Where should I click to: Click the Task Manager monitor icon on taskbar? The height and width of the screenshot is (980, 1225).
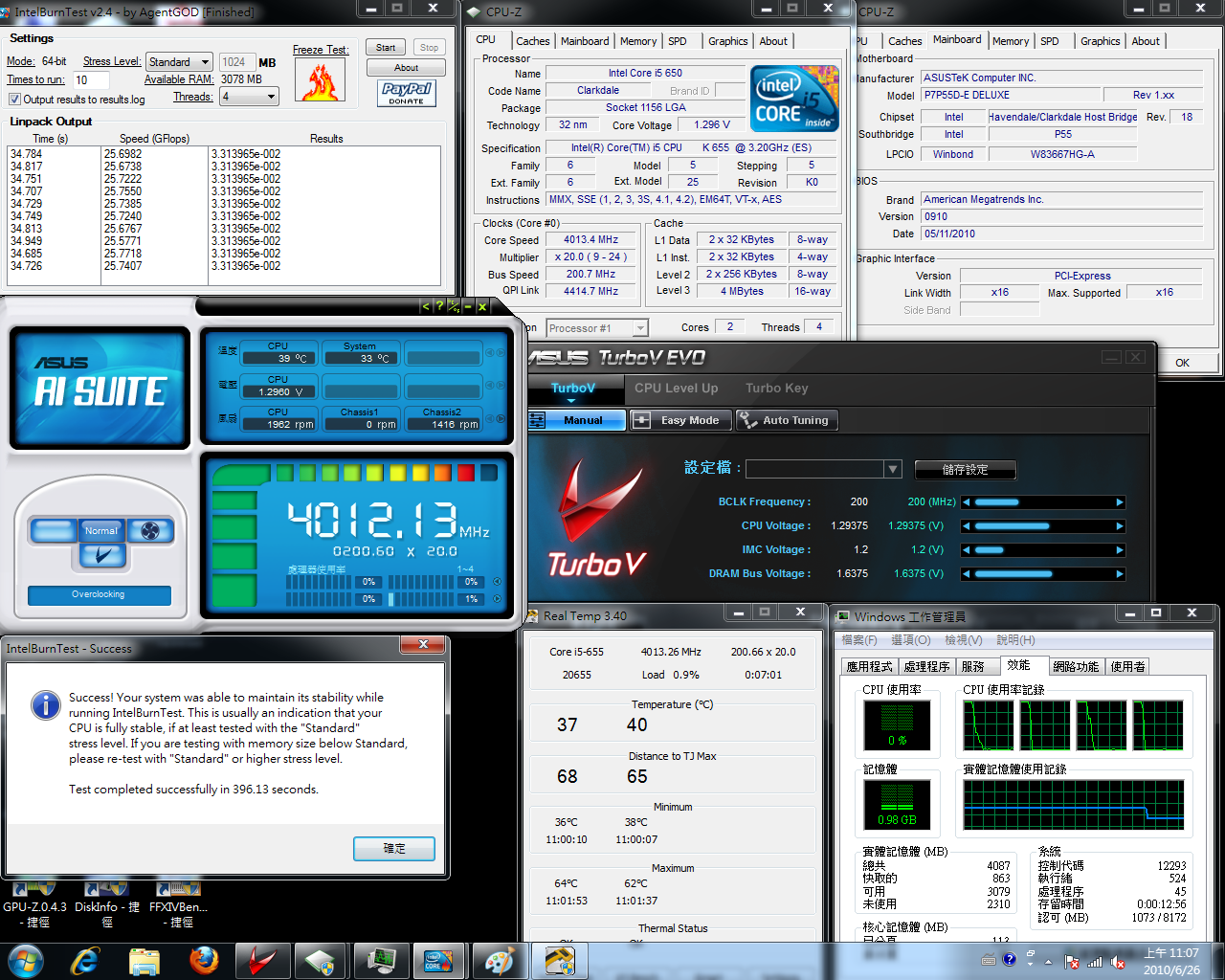coord(380,961)
